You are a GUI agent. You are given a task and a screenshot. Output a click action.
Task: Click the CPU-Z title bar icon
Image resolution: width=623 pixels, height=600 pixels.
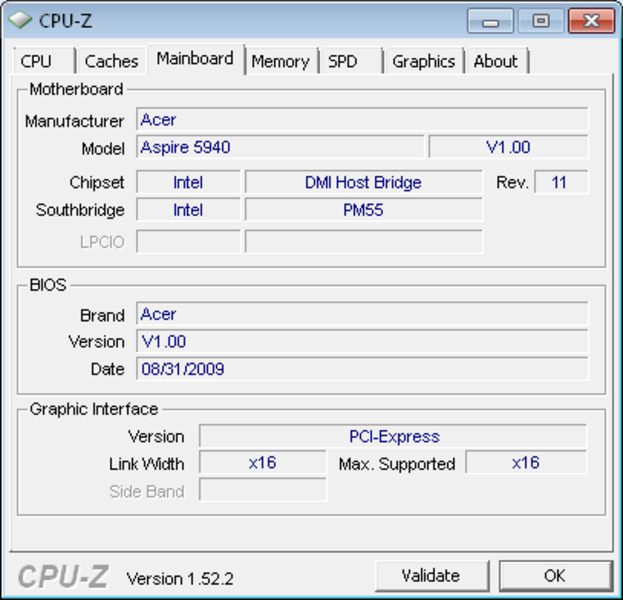tap(20, 20)
